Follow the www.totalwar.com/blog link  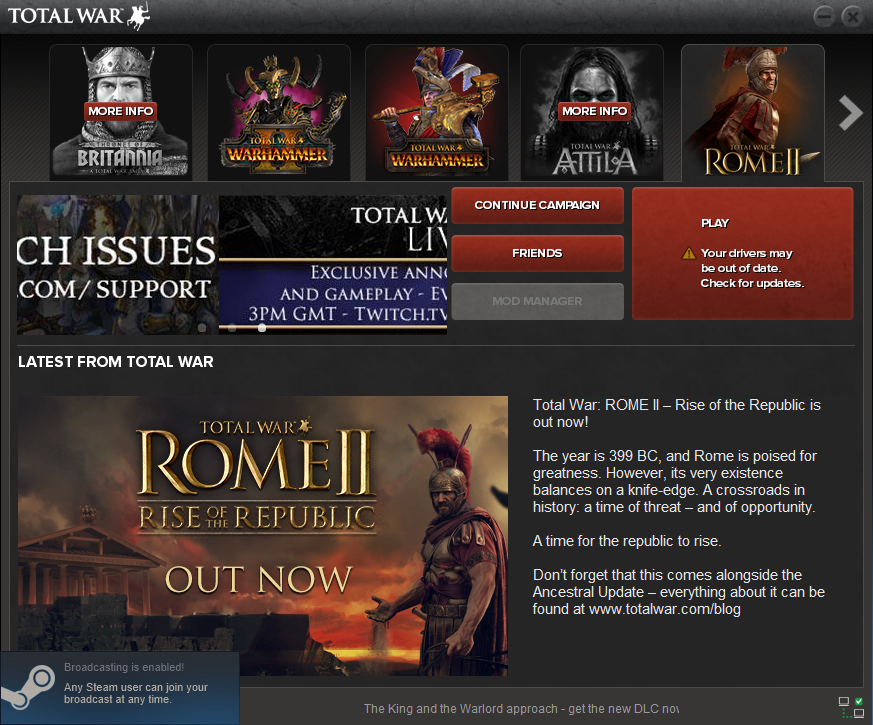coord(665,609)
